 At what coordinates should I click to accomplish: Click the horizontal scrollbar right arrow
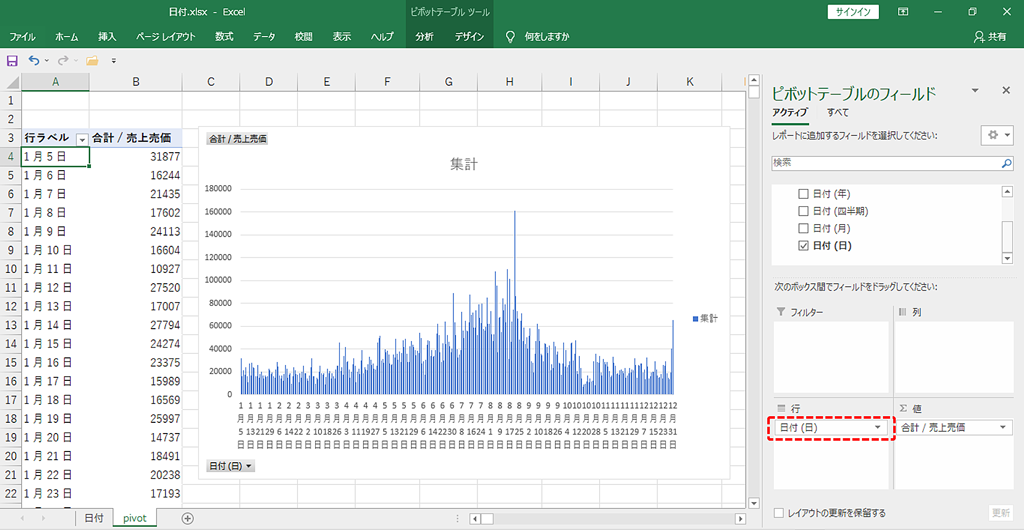point(740,519)
